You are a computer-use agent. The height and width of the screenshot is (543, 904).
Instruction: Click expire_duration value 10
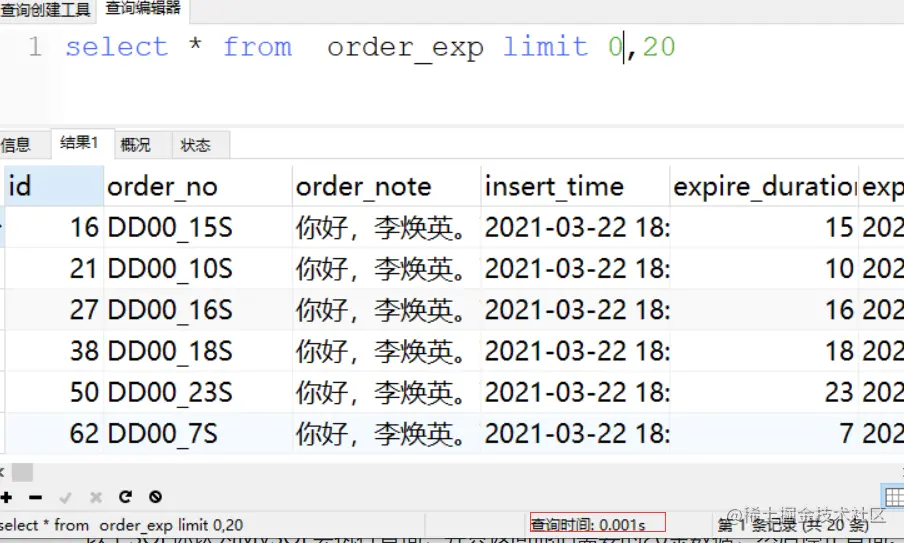764,269
